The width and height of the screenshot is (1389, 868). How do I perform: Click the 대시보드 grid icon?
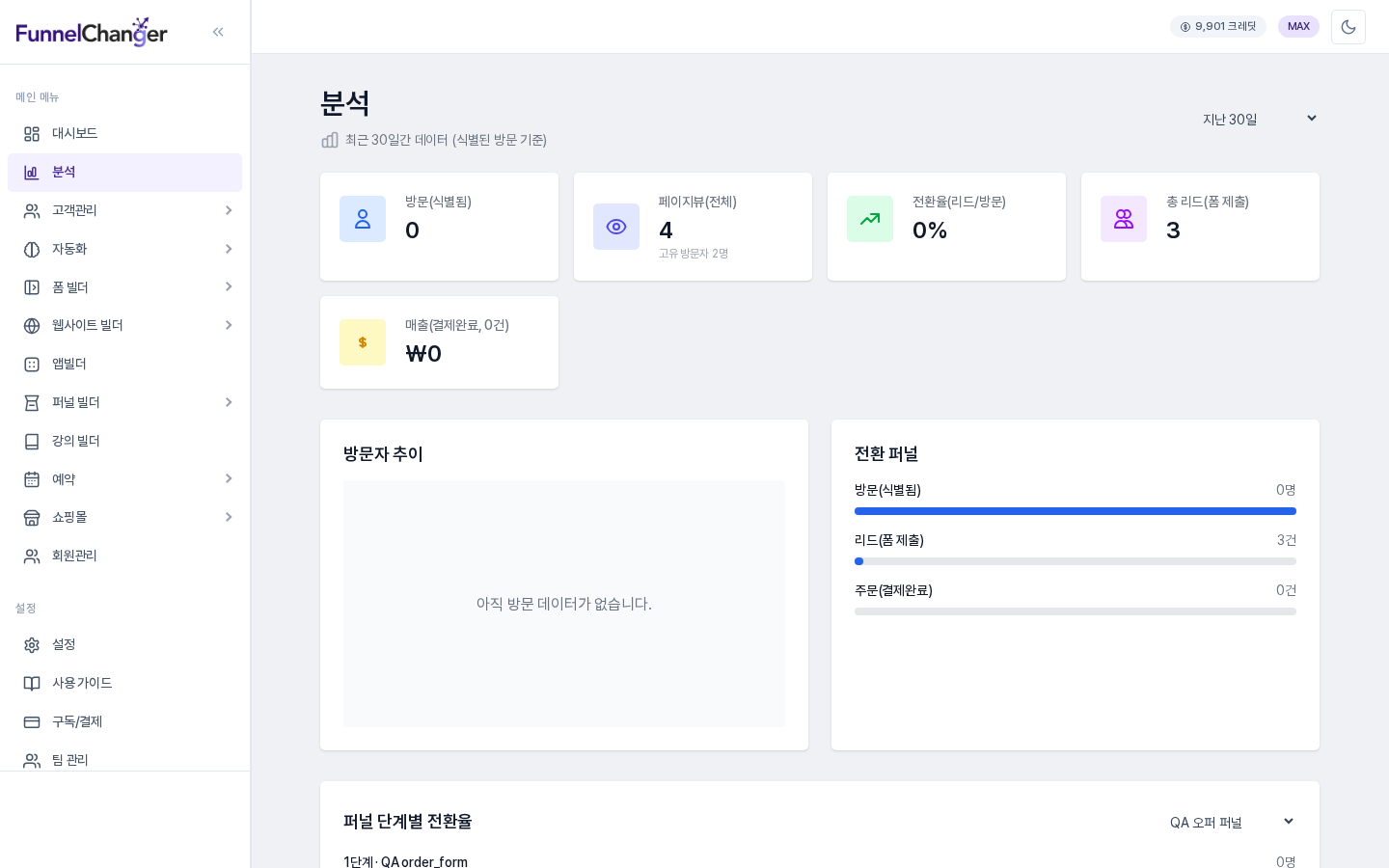click(32, 134)
